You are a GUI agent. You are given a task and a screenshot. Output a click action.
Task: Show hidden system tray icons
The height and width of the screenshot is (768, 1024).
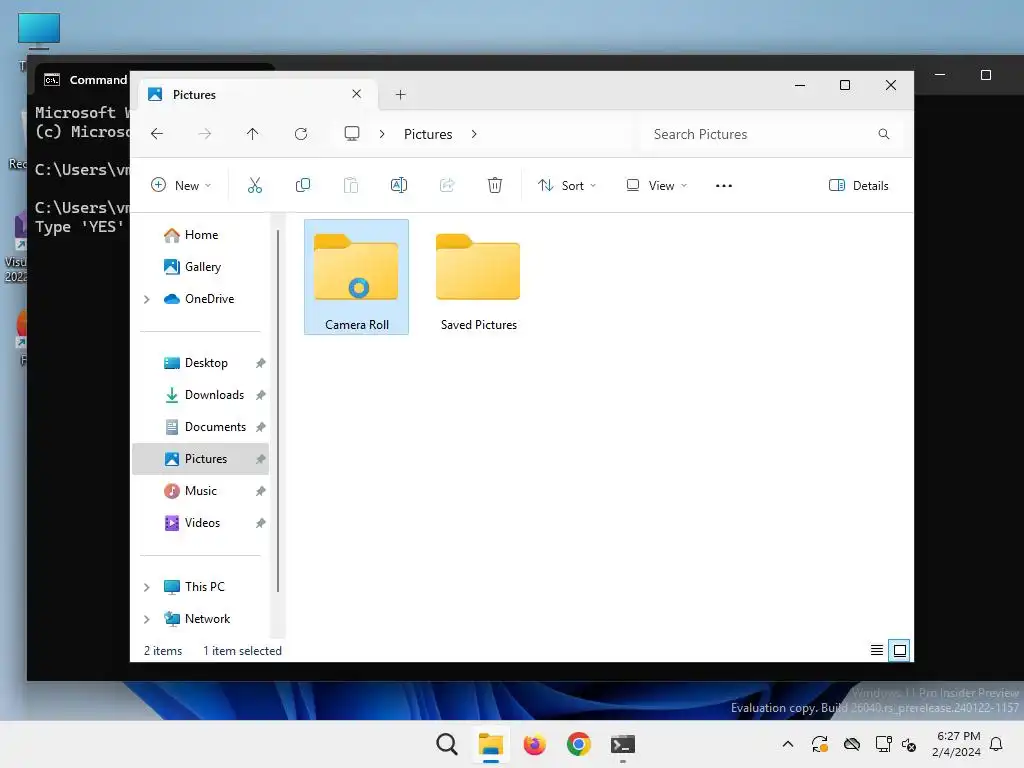pos(788,744)
